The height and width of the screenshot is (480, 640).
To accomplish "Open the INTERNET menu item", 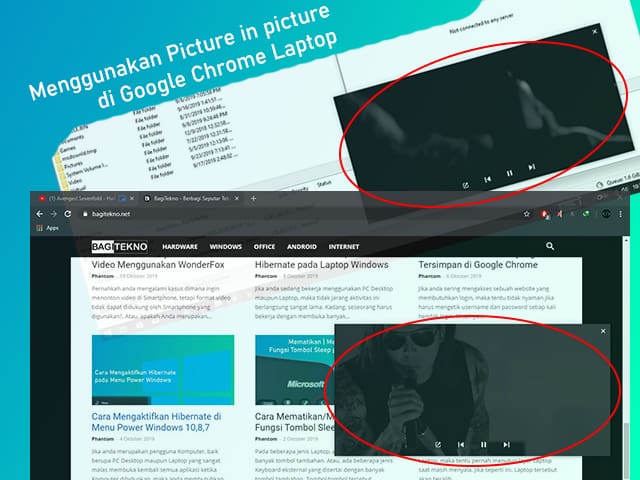I will [x=344, y=247].
